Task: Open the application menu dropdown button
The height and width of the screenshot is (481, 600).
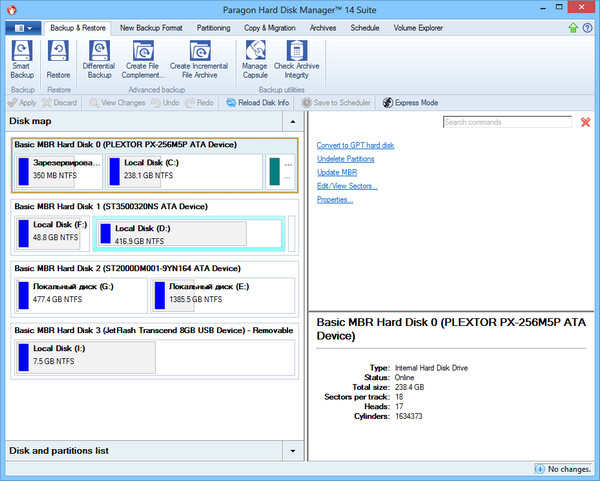Action: tap(22, 28)
